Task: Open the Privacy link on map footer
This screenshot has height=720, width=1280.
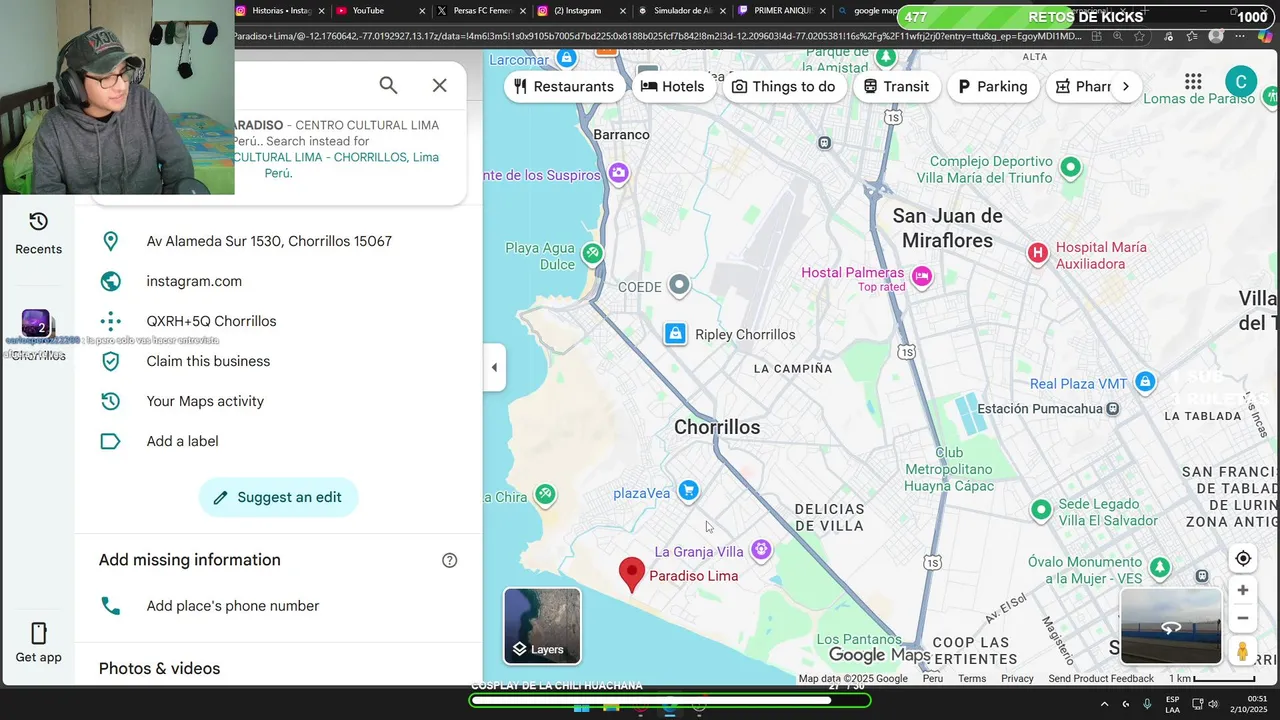Action: [1017, 678]
